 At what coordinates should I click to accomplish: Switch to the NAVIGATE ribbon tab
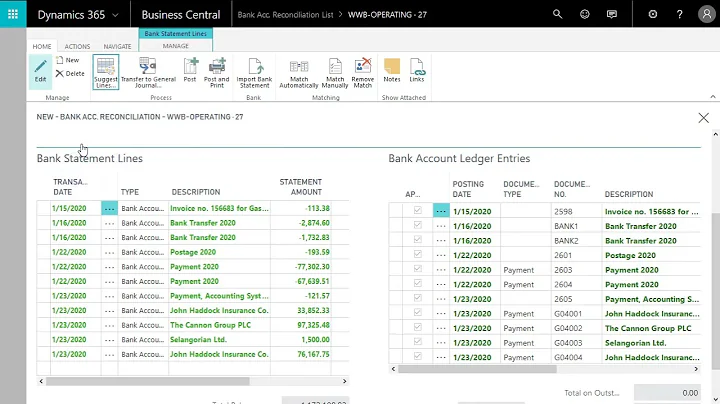(118, 46)
